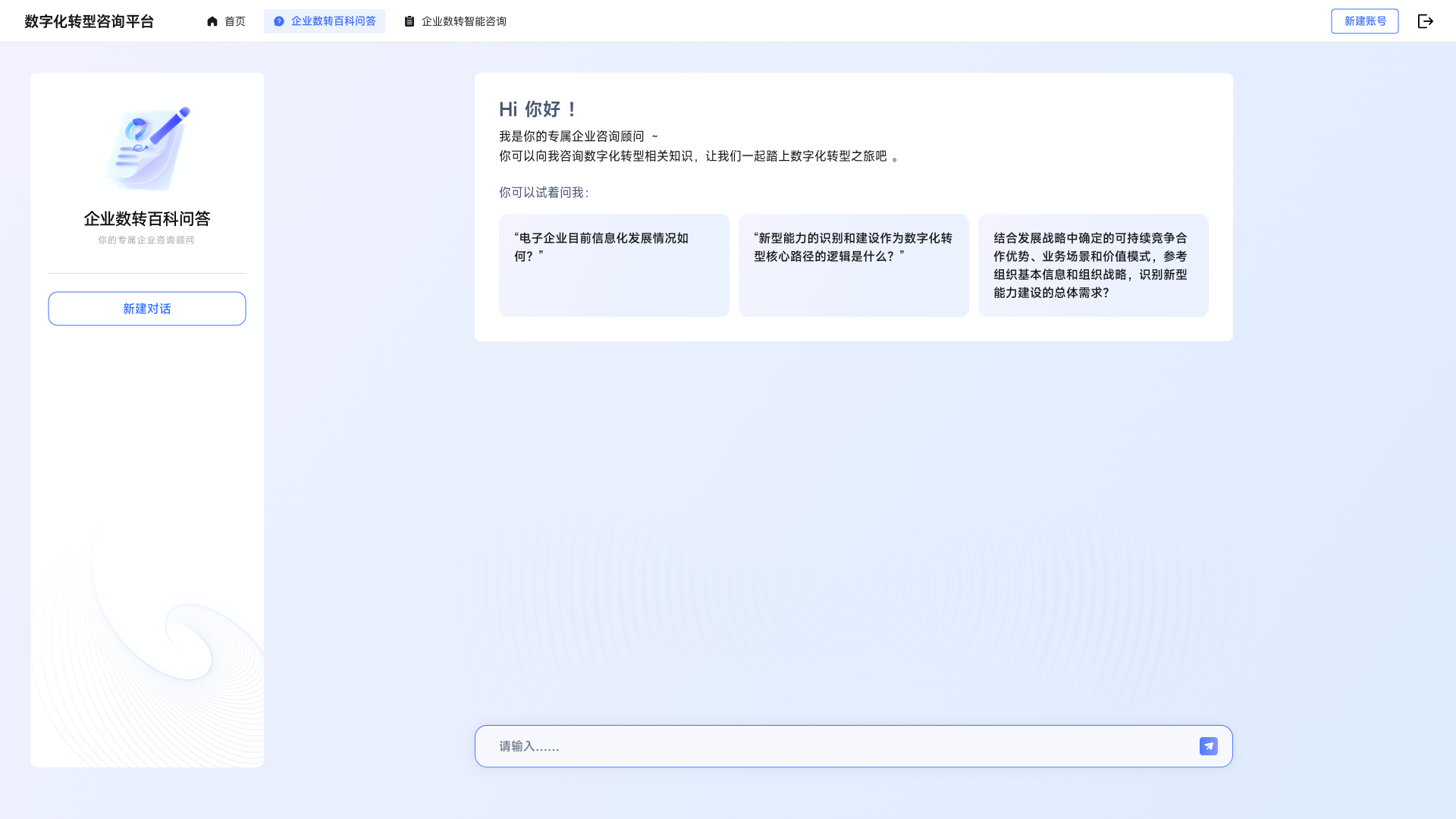Focus the 请输入 message input field
The image size is (1456, 819).
834,746
